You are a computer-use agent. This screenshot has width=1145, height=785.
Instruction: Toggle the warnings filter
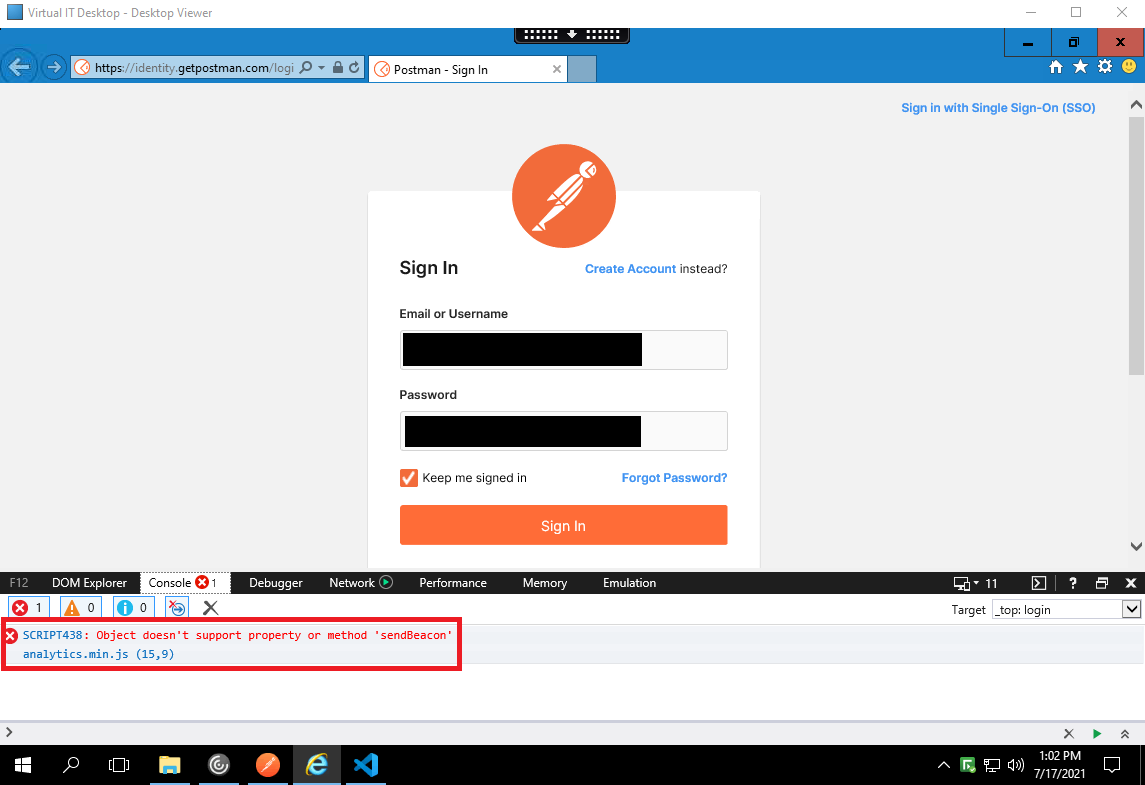click(80, 607)
